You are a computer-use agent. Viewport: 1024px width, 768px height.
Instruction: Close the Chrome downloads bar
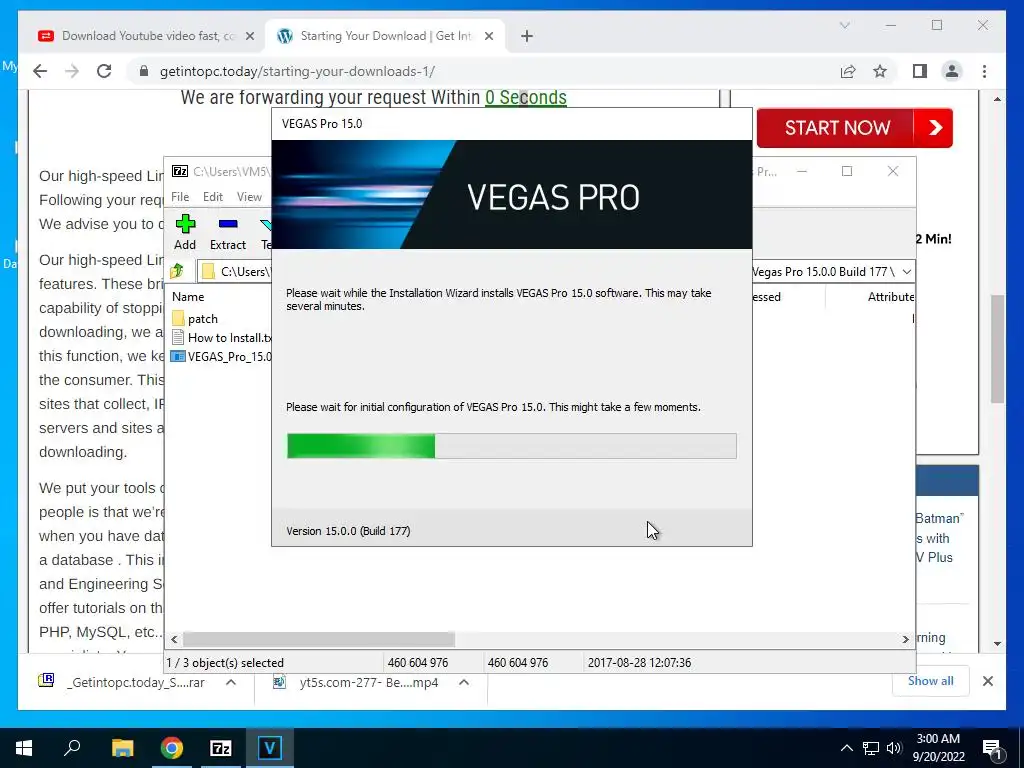click(987, 681)
